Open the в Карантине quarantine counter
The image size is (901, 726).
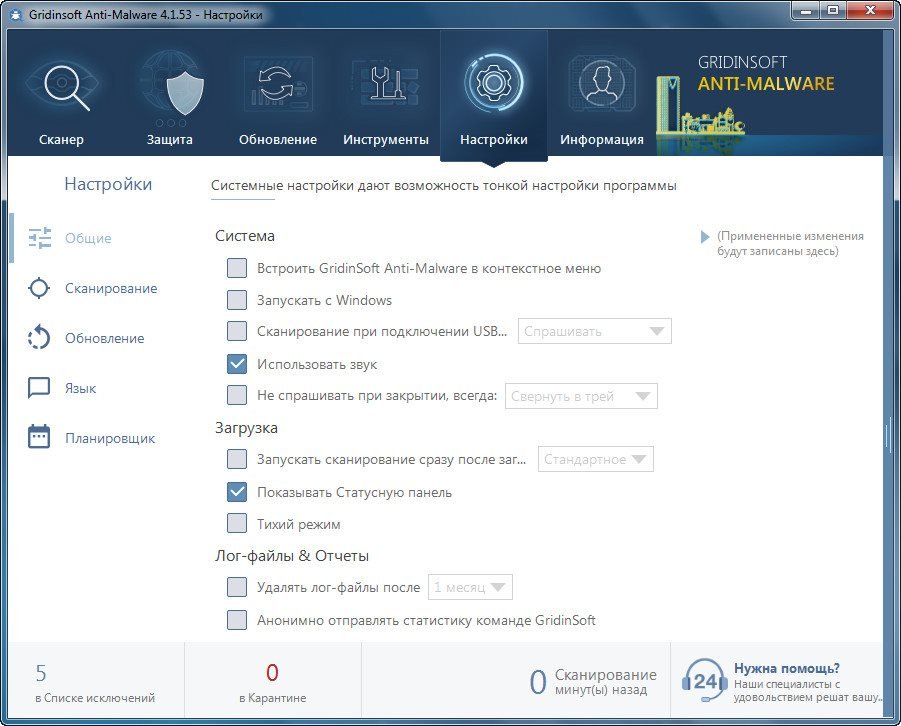(x=272, y=683)
